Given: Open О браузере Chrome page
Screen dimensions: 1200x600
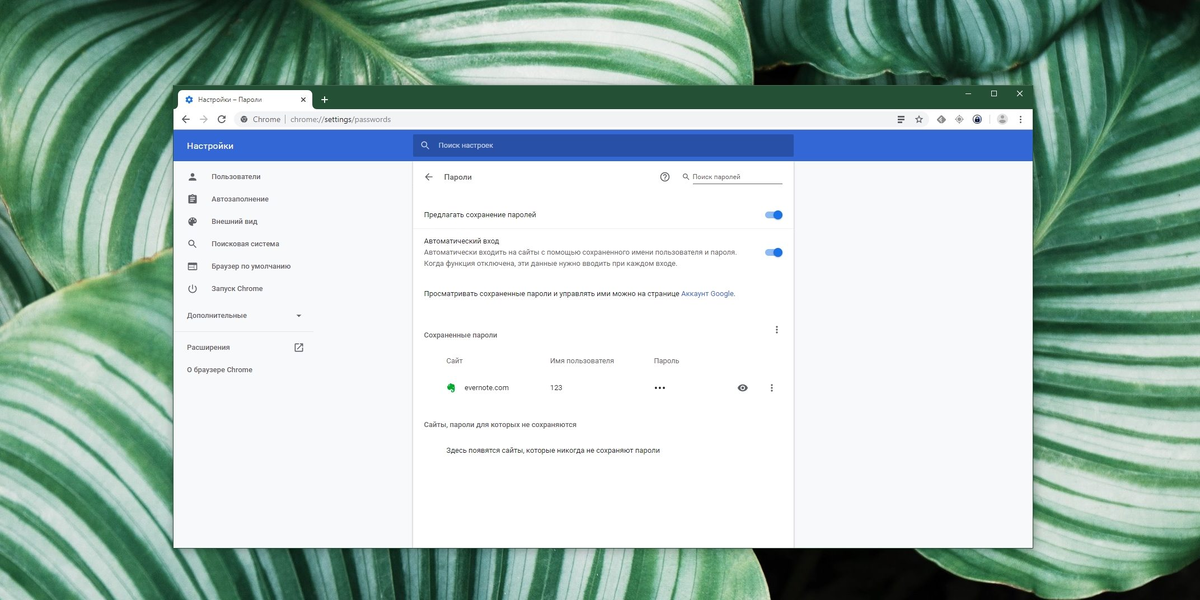Looking at the screenshot, I should point(220,370).
